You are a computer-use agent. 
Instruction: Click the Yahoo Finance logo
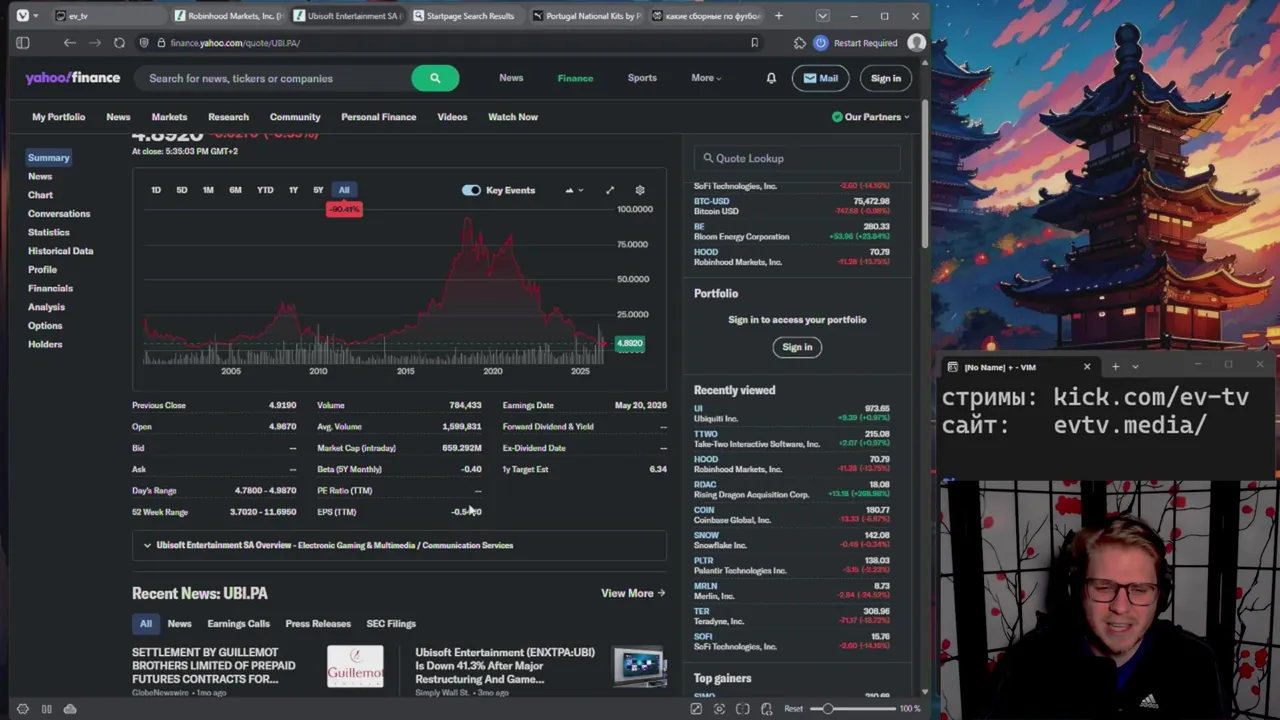click(x=73, y=78)
